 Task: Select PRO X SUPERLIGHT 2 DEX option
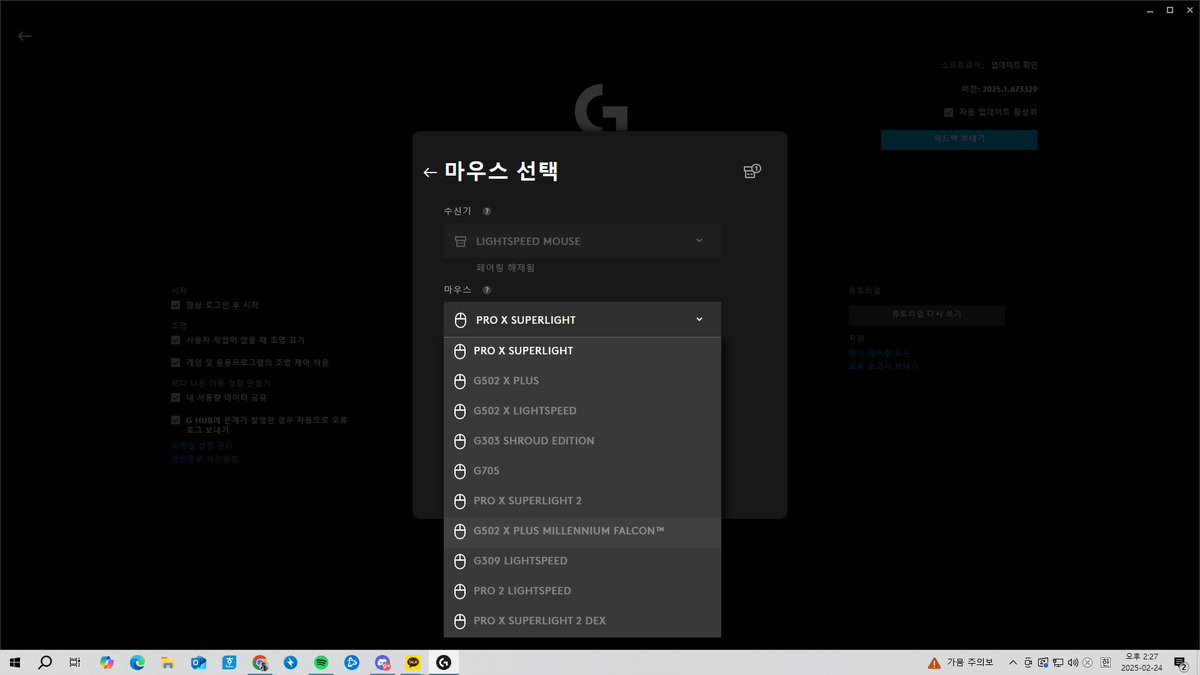pyautogui.click(x=582, y=621)
